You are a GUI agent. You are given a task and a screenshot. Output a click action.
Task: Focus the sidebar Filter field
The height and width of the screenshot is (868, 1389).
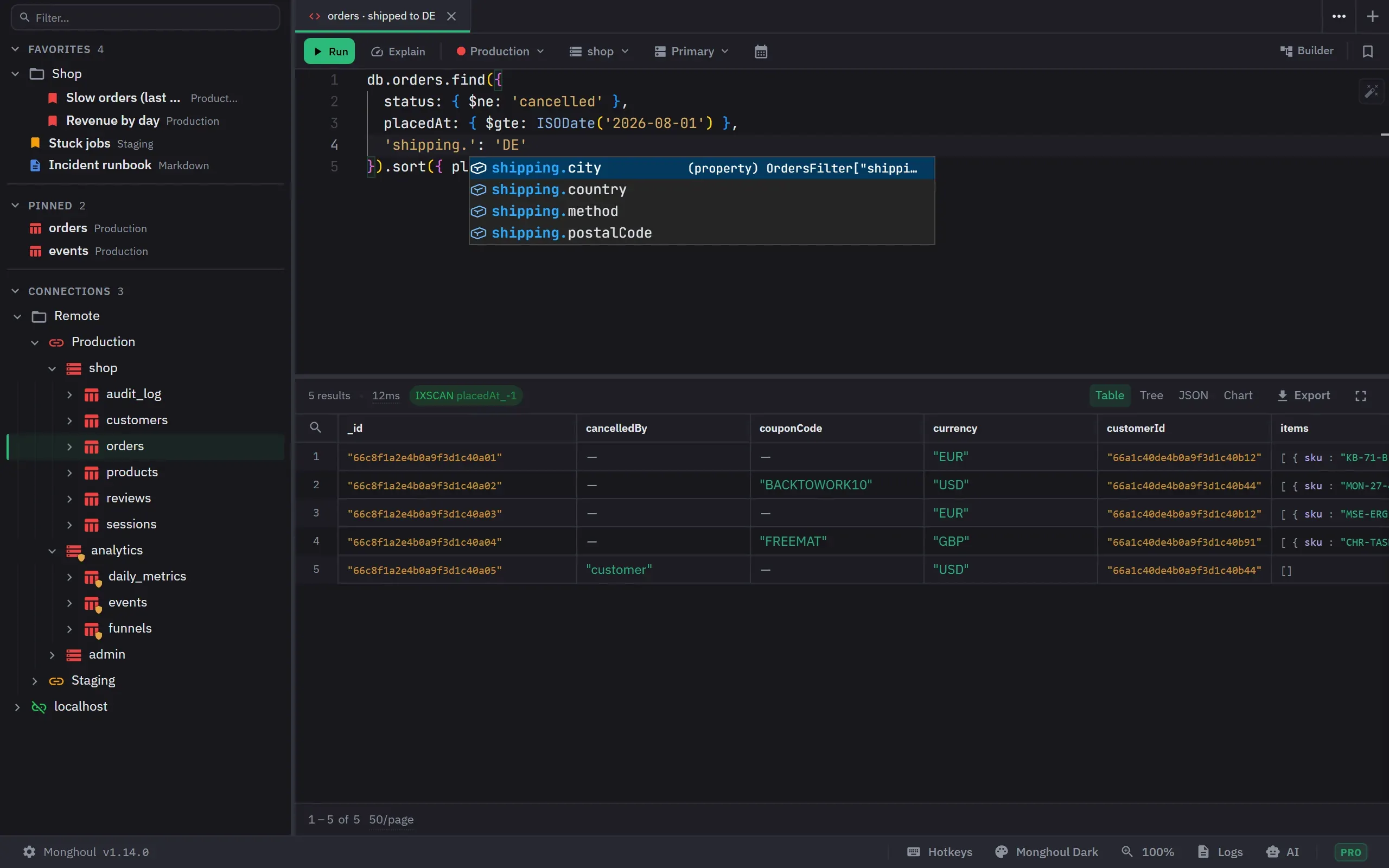click(x=145, y=18)
